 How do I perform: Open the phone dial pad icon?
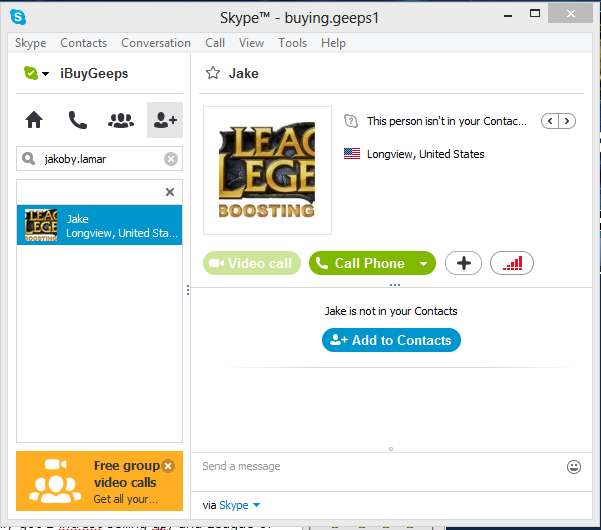77,120
